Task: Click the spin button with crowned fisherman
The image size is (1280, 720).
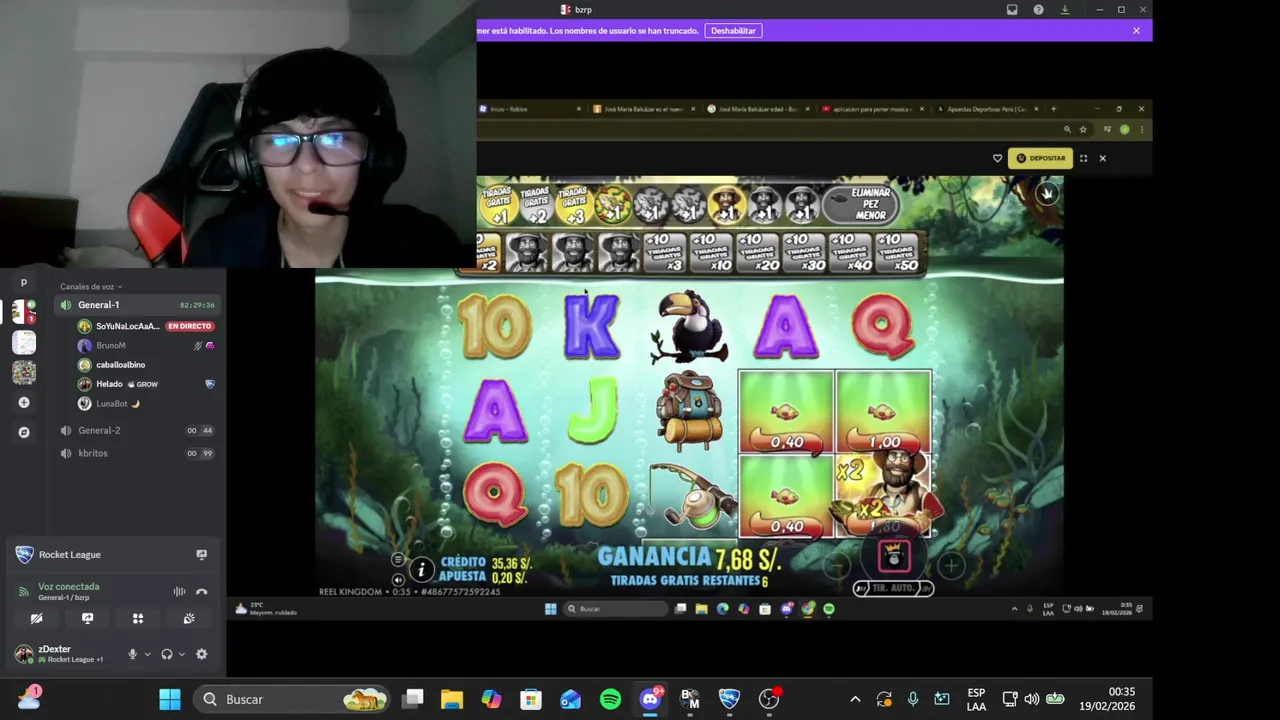Action: pos(894,556)
